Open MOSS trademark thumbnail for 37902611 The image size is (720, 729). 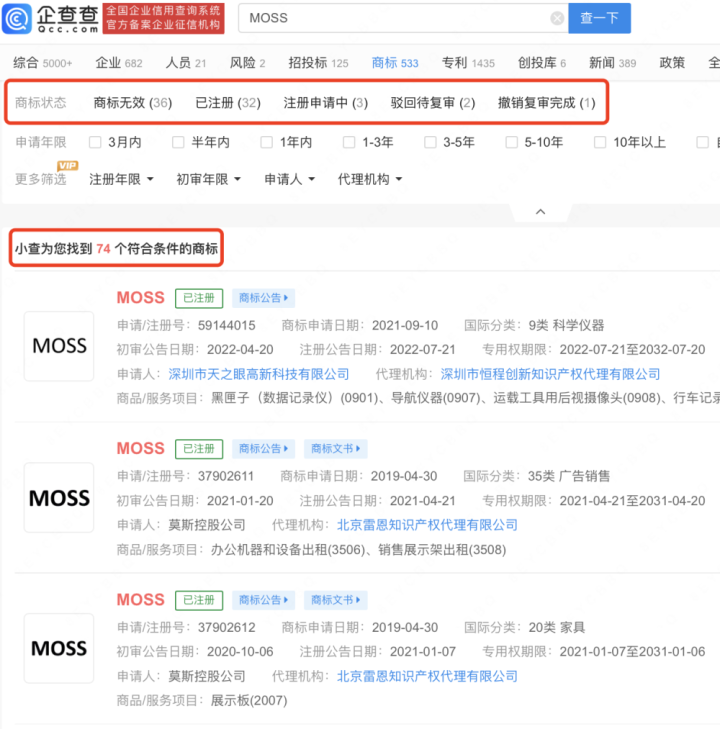(x=59, y=497)
